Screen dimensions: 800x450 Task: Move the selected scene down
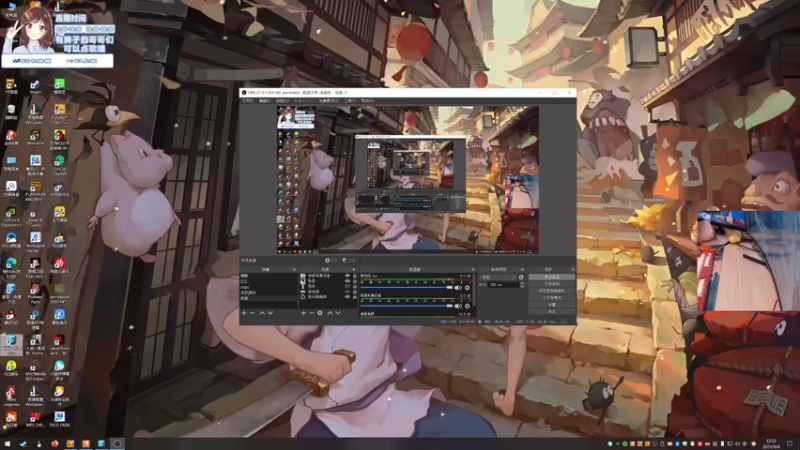click(x=270, y=313)
